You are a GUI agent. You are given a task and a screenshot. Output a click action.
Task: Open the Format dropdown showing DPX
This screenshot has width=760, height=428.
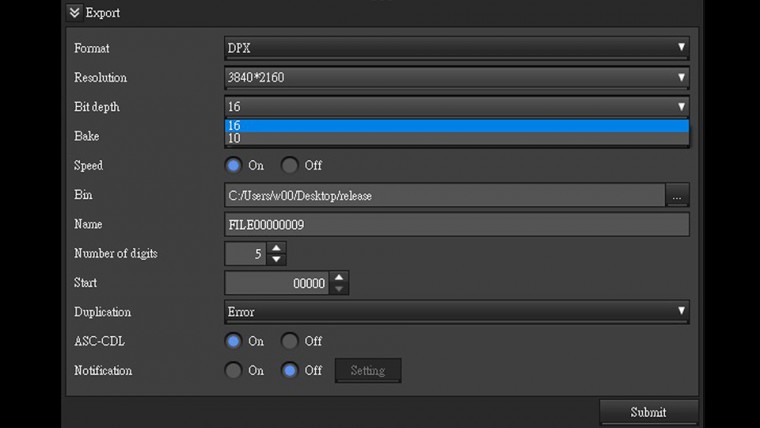(456, 48)
